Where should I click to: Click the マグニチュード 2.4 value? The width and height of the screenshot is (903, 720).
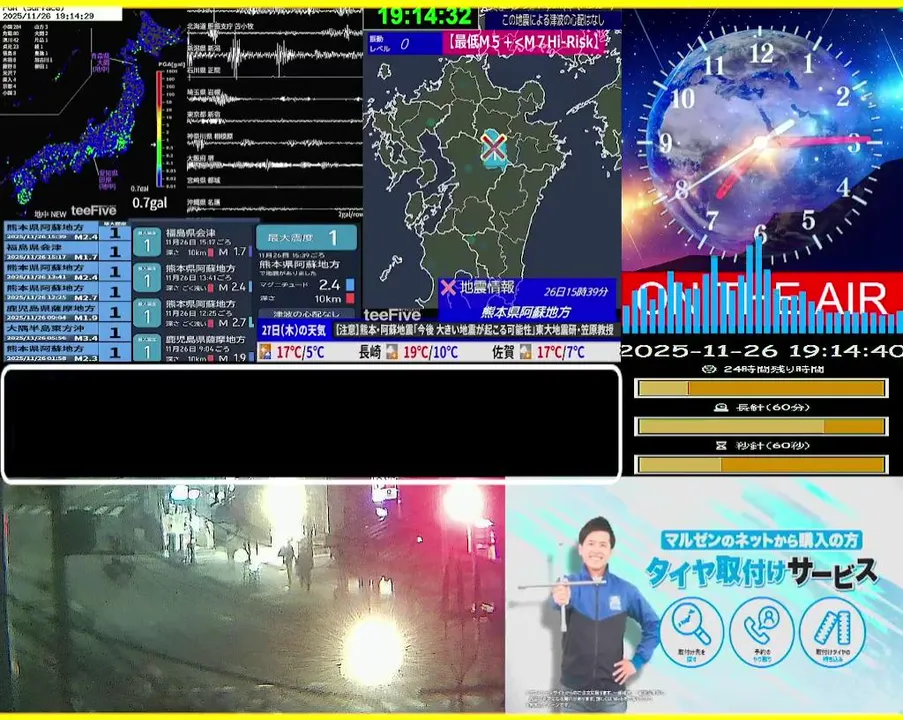pos(329,285)
